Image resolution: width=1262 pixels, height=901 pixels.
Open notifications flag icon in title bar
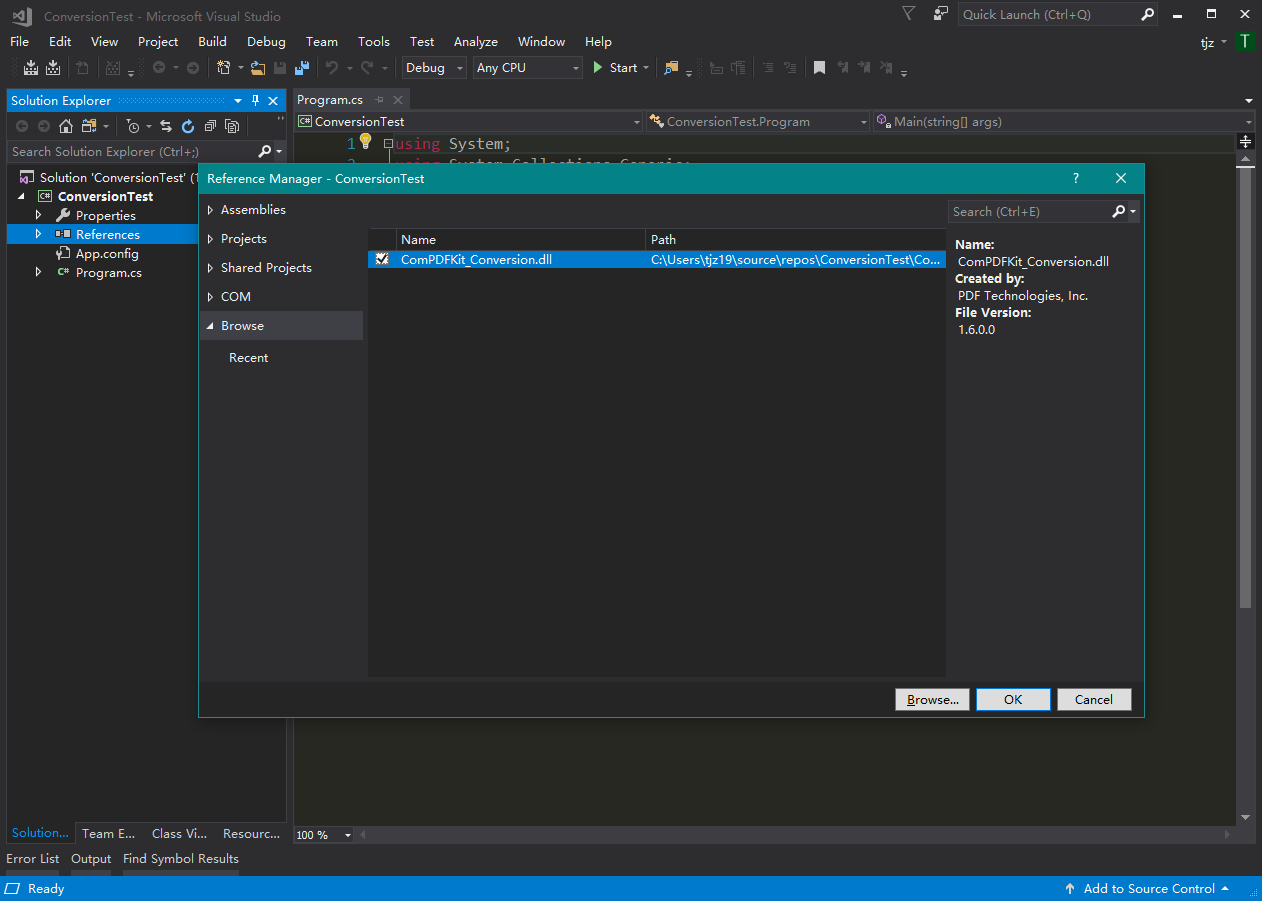click(x=908, y=14)
